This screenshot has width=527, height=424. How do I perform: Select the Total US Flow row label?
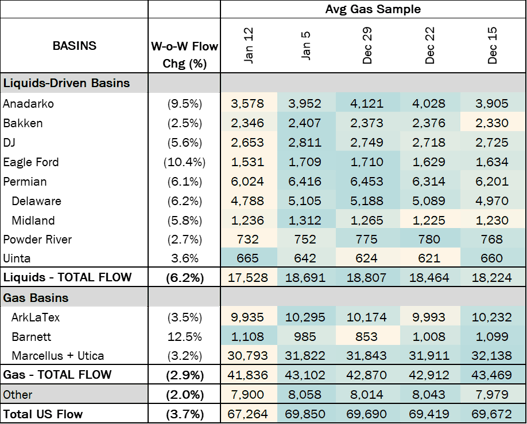[43, 414]
